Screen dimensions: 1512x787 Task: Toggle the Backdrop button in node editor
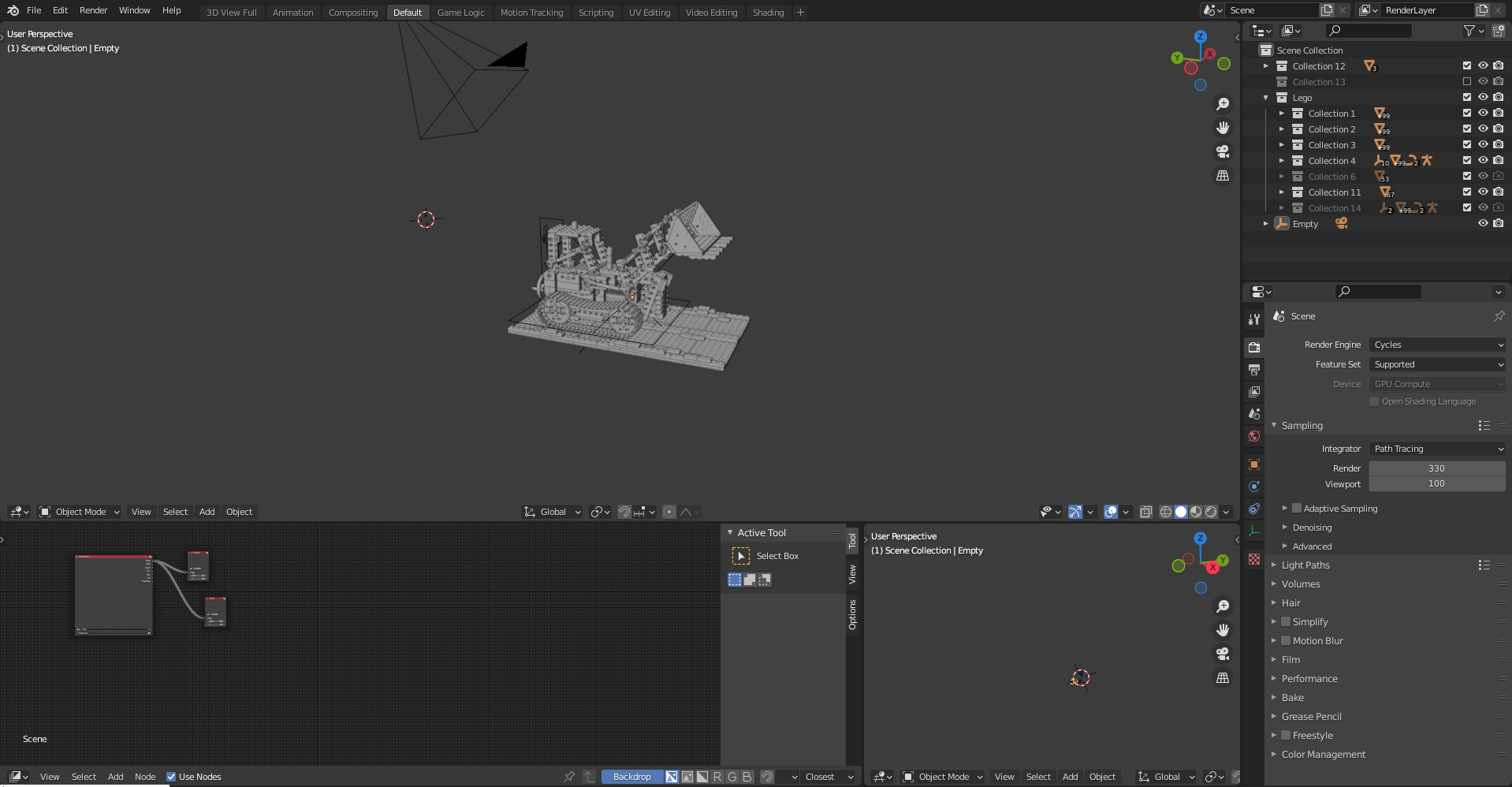coord(631,777)
